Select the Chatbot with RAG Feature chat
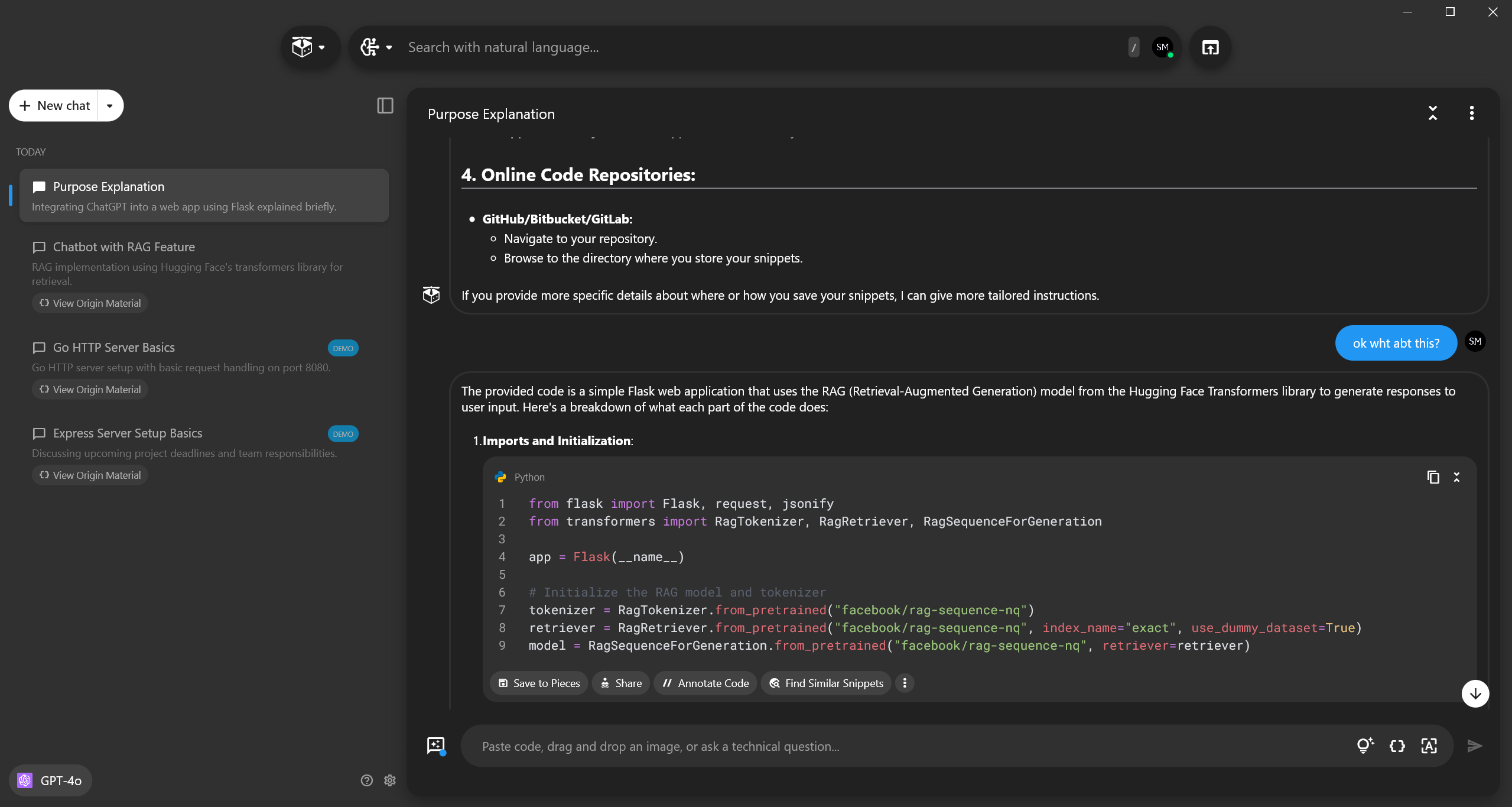 pos(124,247)
